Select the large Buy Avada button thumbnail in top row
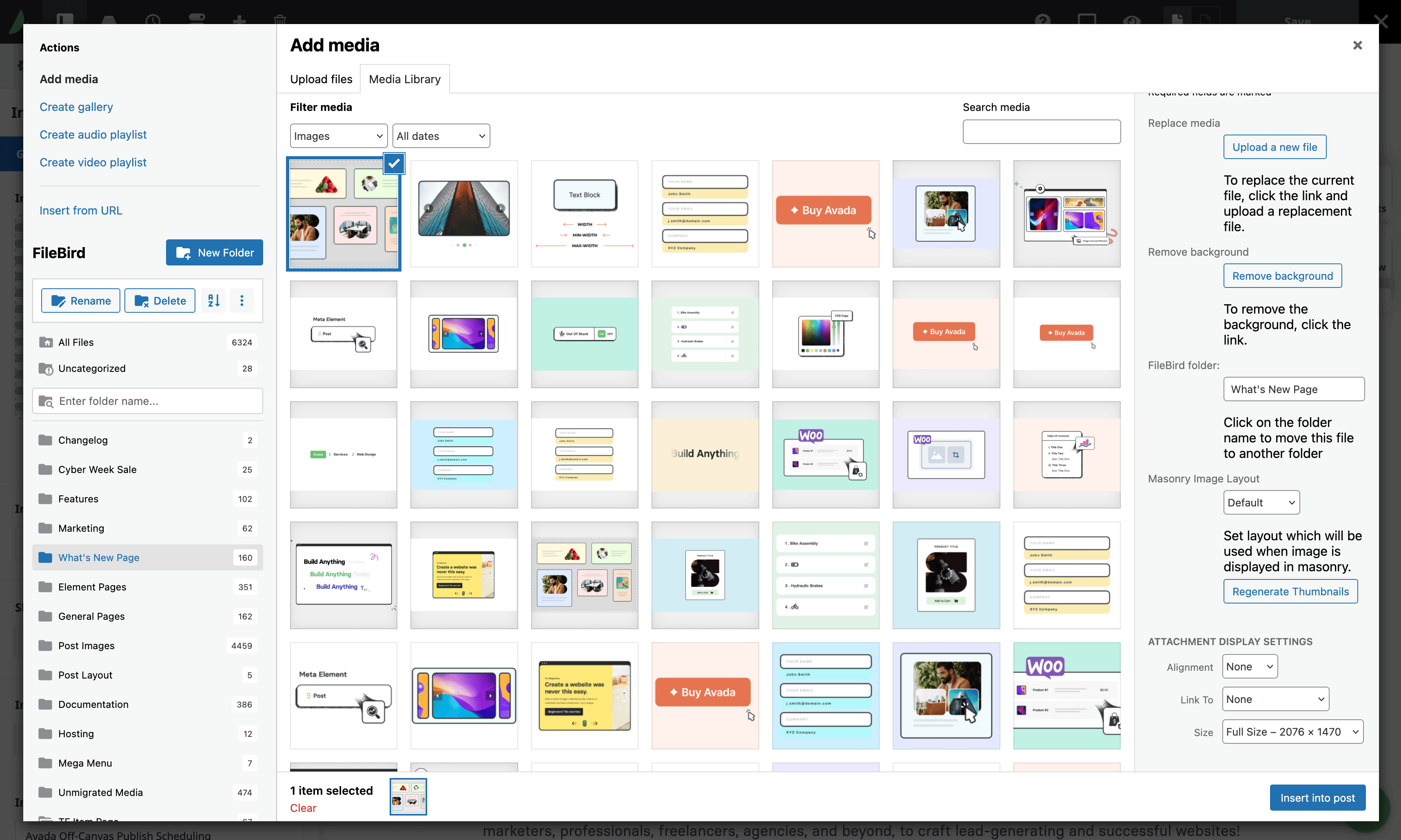The width and height of the screenshot is (1401, 840). 825,214
